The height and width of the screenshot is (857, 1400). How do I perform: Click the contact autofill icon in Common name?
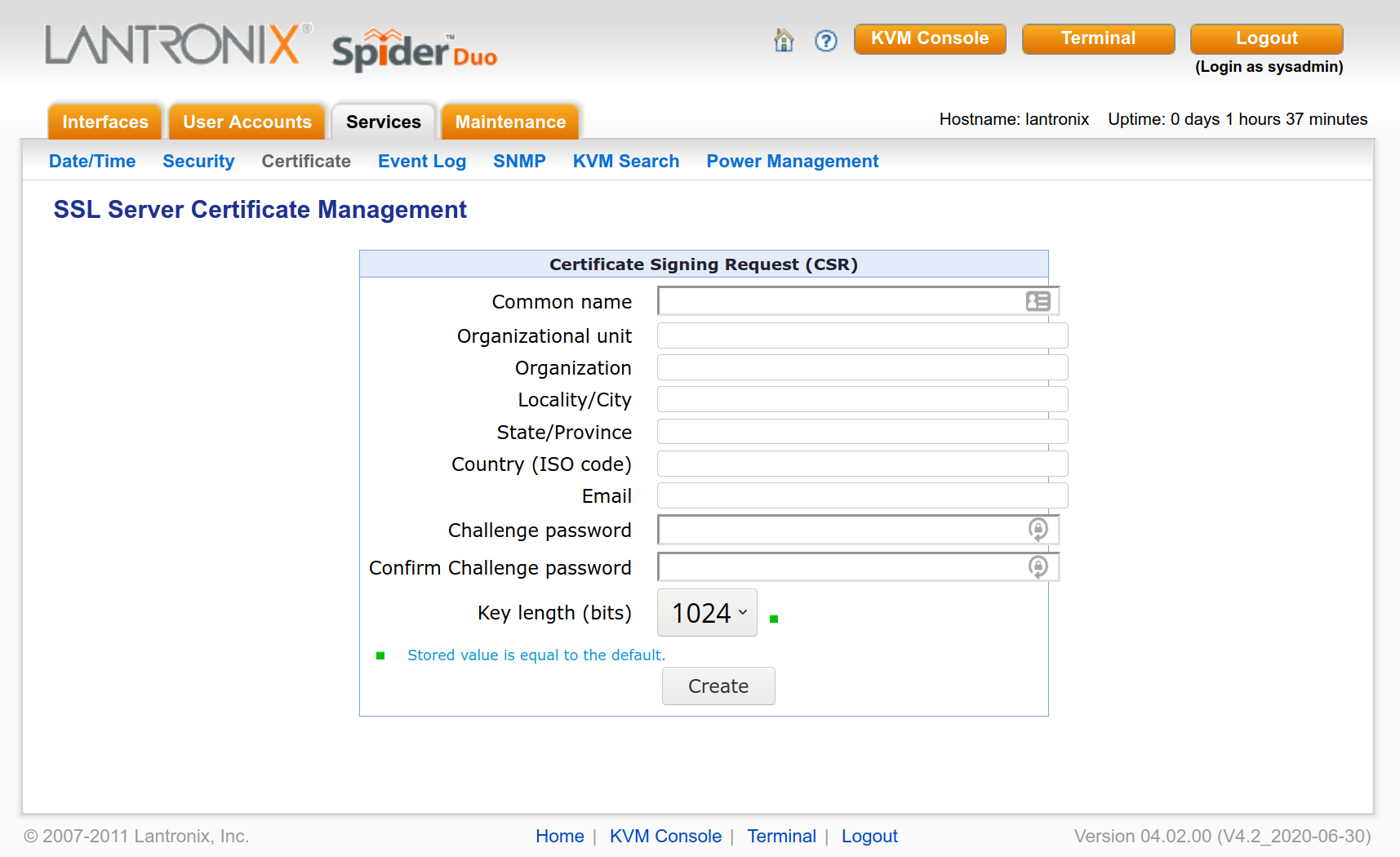pos(1038,301)
